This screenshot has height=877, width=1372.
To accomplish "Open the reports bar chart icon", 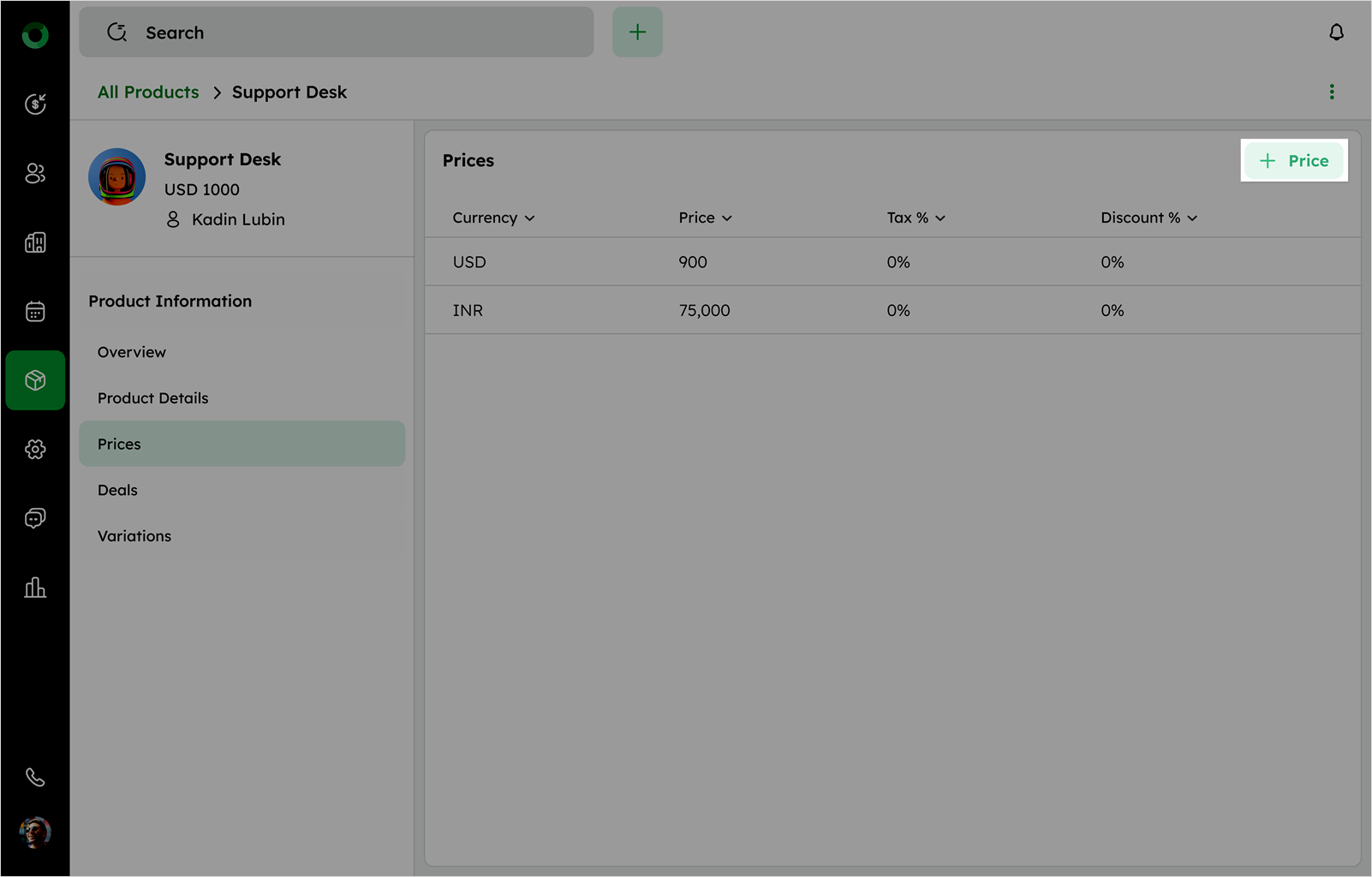I will coord(35,588).
